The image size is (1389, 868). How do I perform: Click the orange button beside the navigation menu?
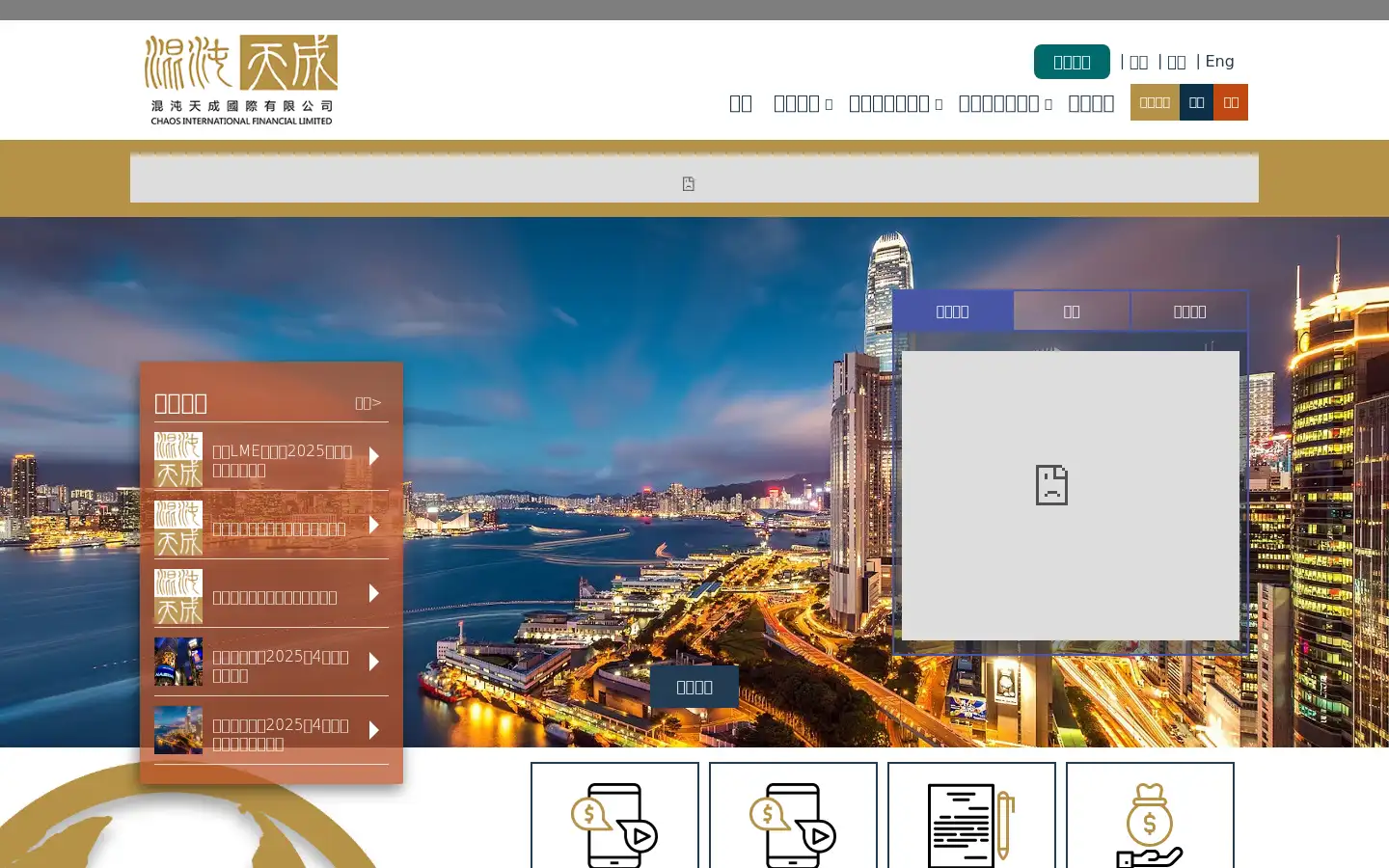tap(1231, 102)
